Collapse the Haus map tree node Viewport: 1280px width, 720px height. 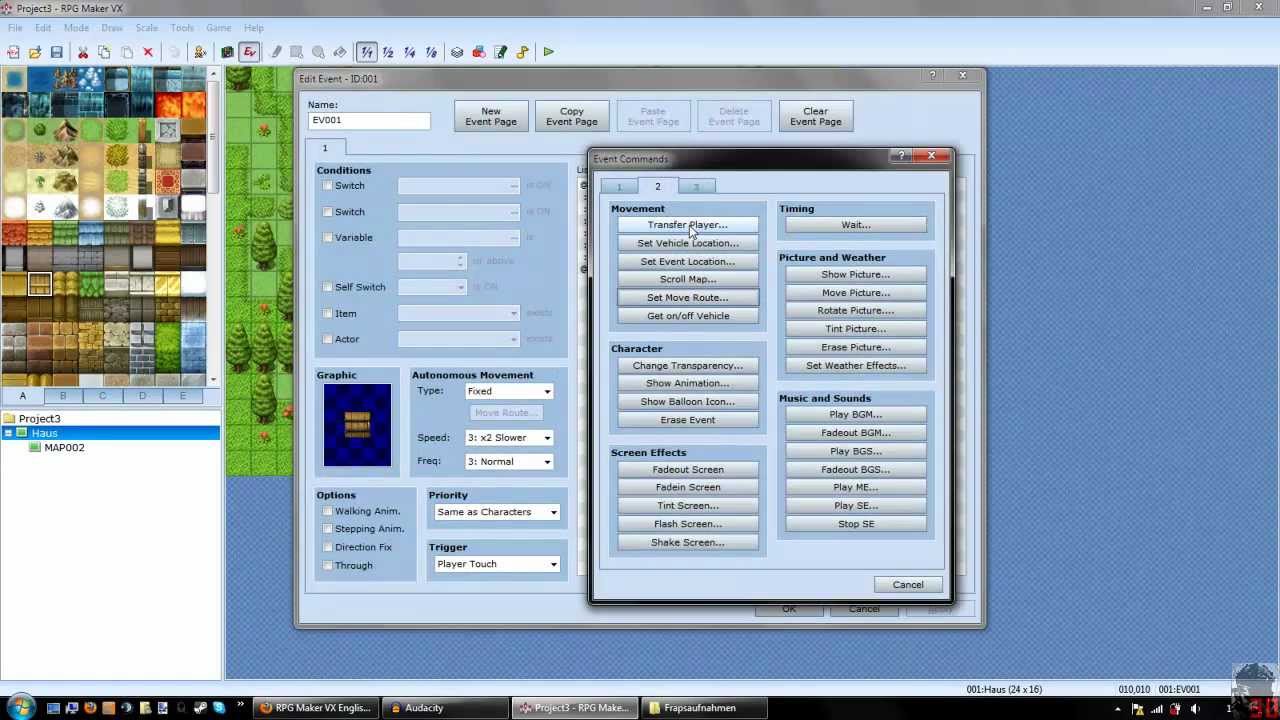coord(9,433)
